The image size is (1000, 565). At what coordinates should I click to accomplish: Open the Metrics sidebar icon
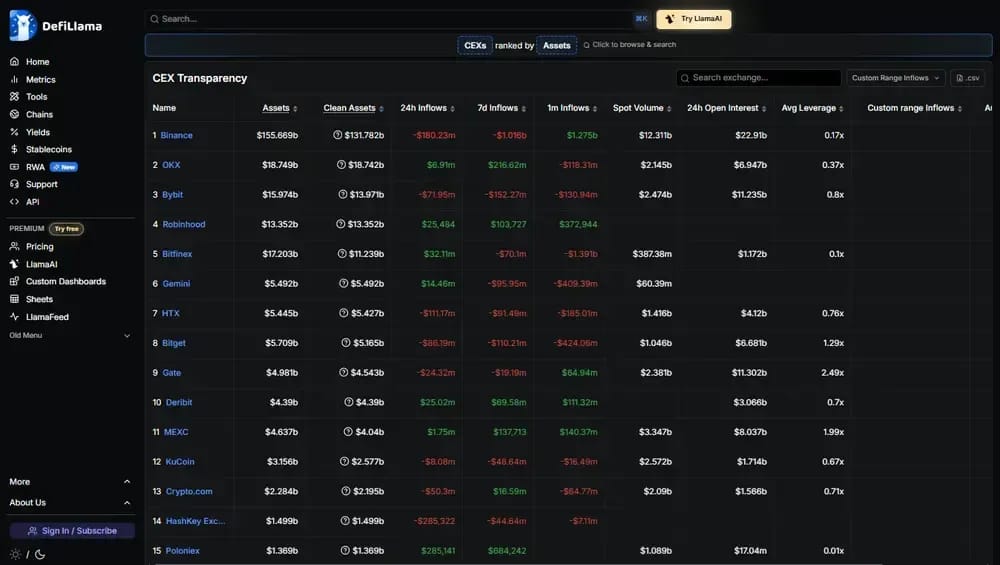[14, 80]
